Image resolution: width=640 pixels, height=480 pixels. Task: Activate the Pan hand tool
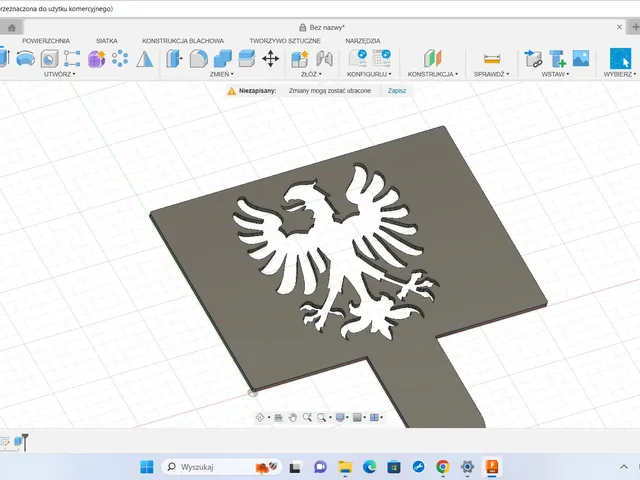pos(293,417)
